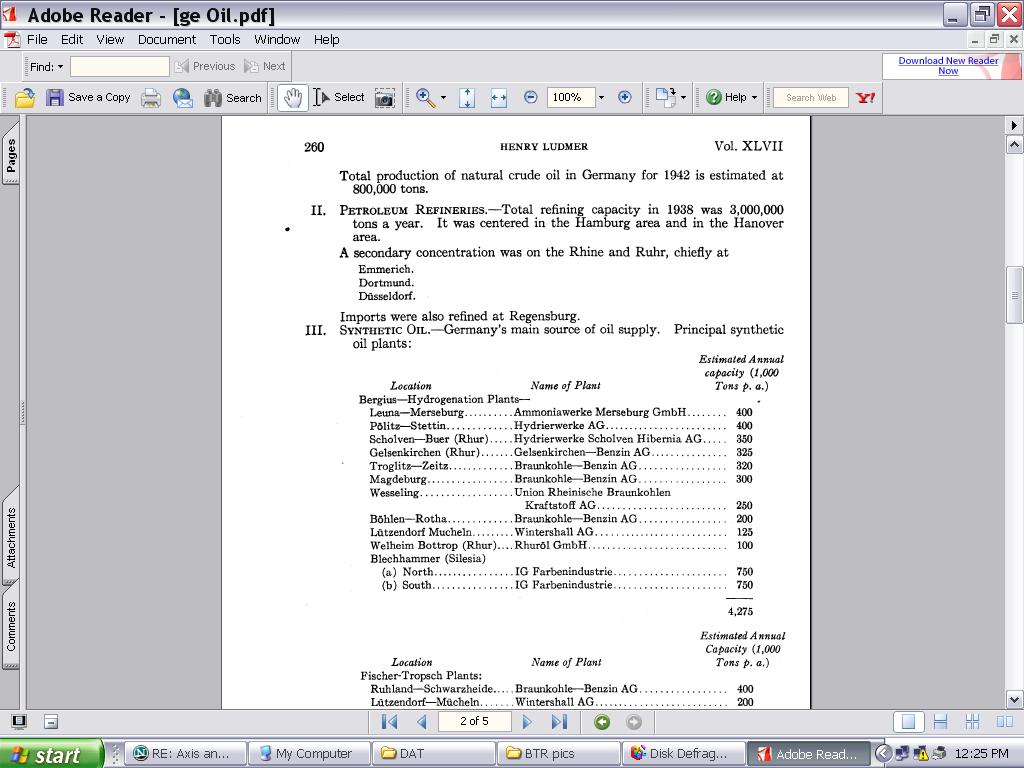1024x768 pixels.
Task: Click the Find text input box
Action: click(x=120, y=67)
